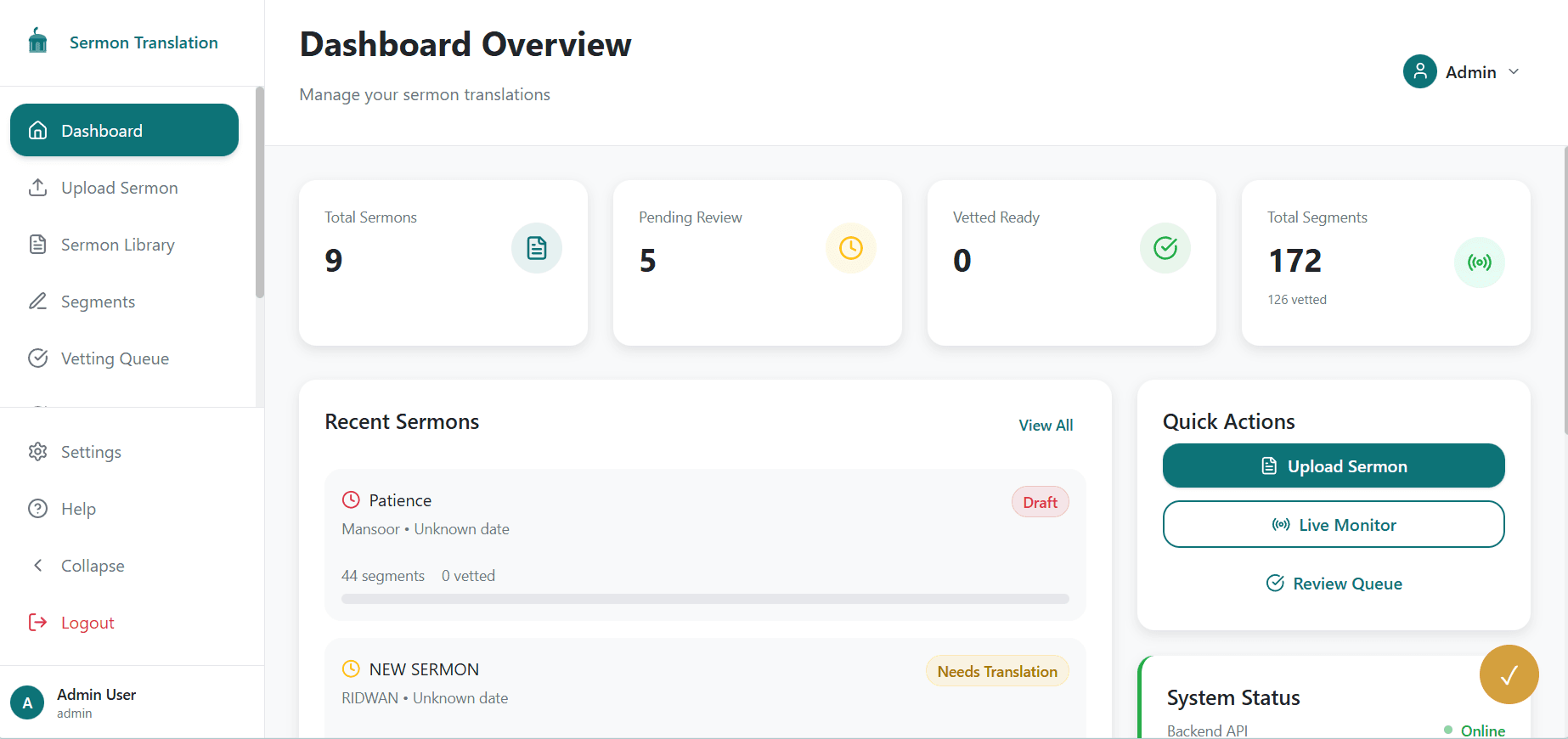Viewport: 1568px width, 739px height.
Task: Click the yellow clock icon beside NEW SERMON
Action: point(351,669)
